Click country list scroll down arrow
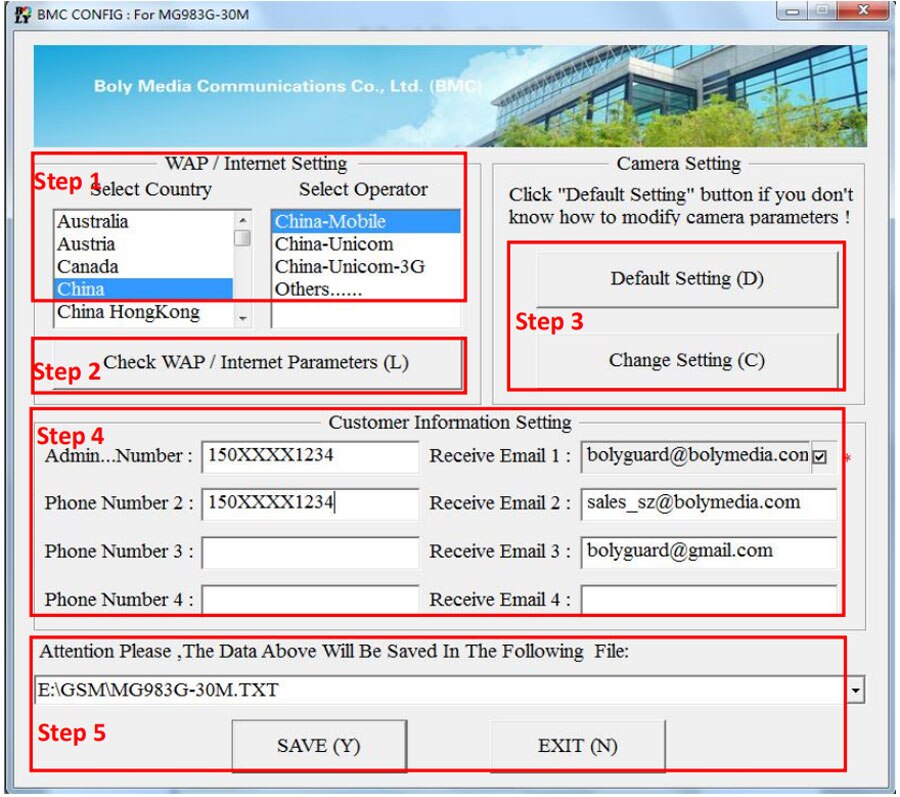The width and height of the screenshot is (900, 797). click(243, 318)
